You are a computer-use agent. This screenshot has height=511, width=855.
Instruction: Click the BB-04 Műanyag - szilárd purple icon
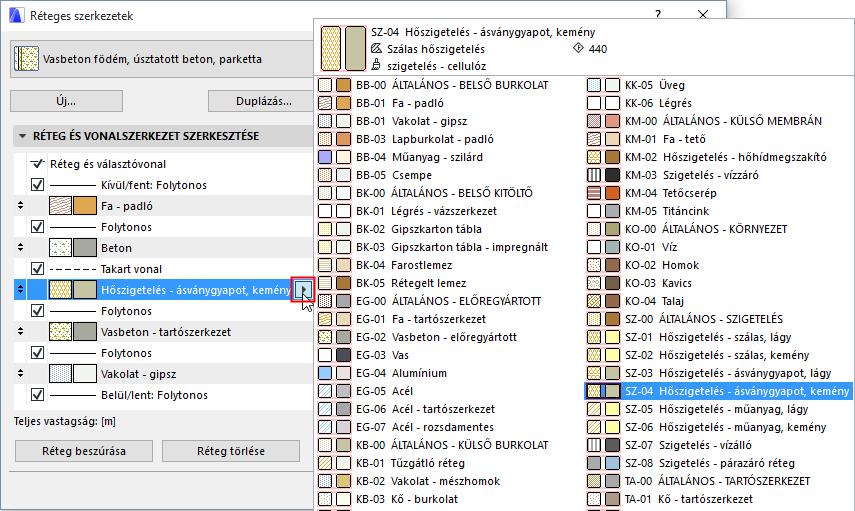[x=325, y=157]
